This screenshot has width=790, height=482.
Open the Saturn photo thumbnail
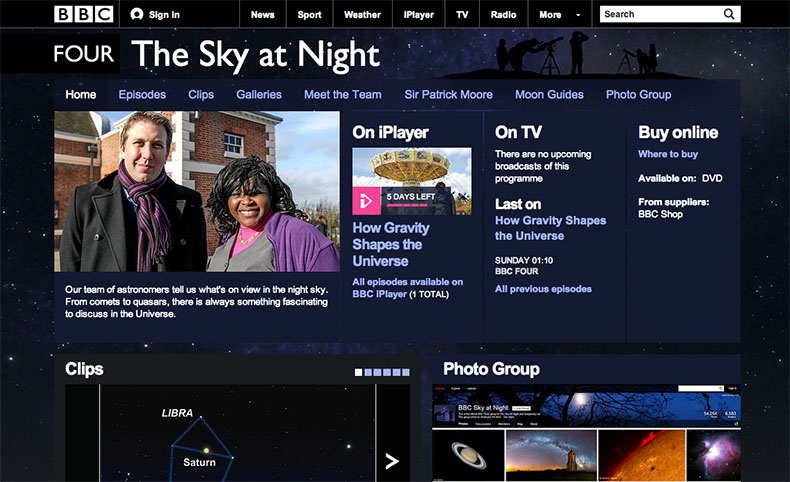tap(467, 455)
